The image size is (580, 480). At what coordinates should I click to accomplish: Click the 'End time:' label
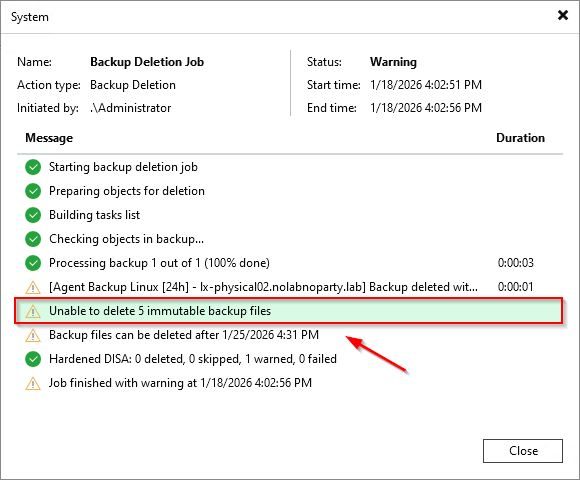click(x=331, y=108)
